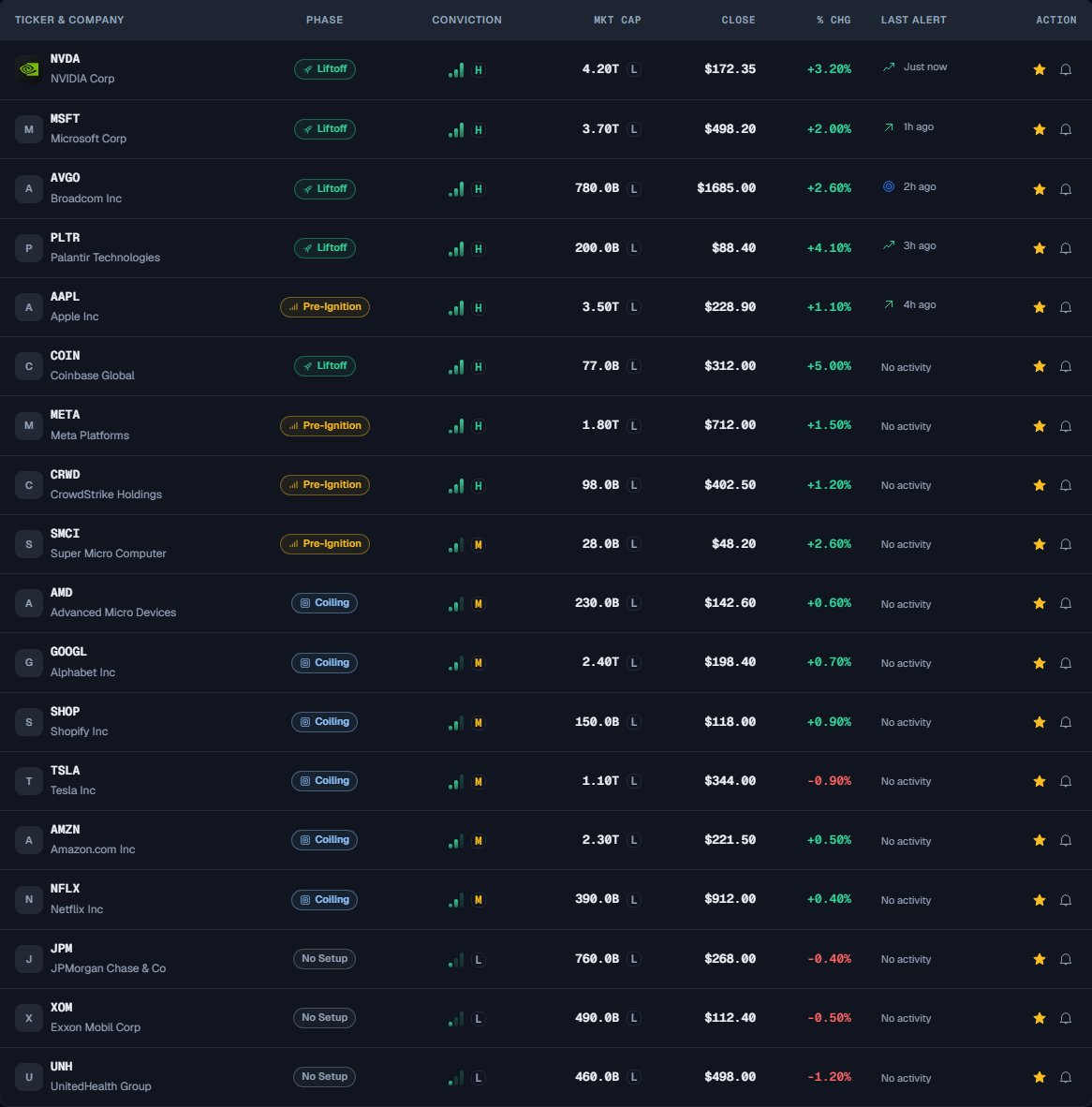The image size is (1092, 1107).
Task: Click the MSFT letter avatar
Action: click(29, 129)
